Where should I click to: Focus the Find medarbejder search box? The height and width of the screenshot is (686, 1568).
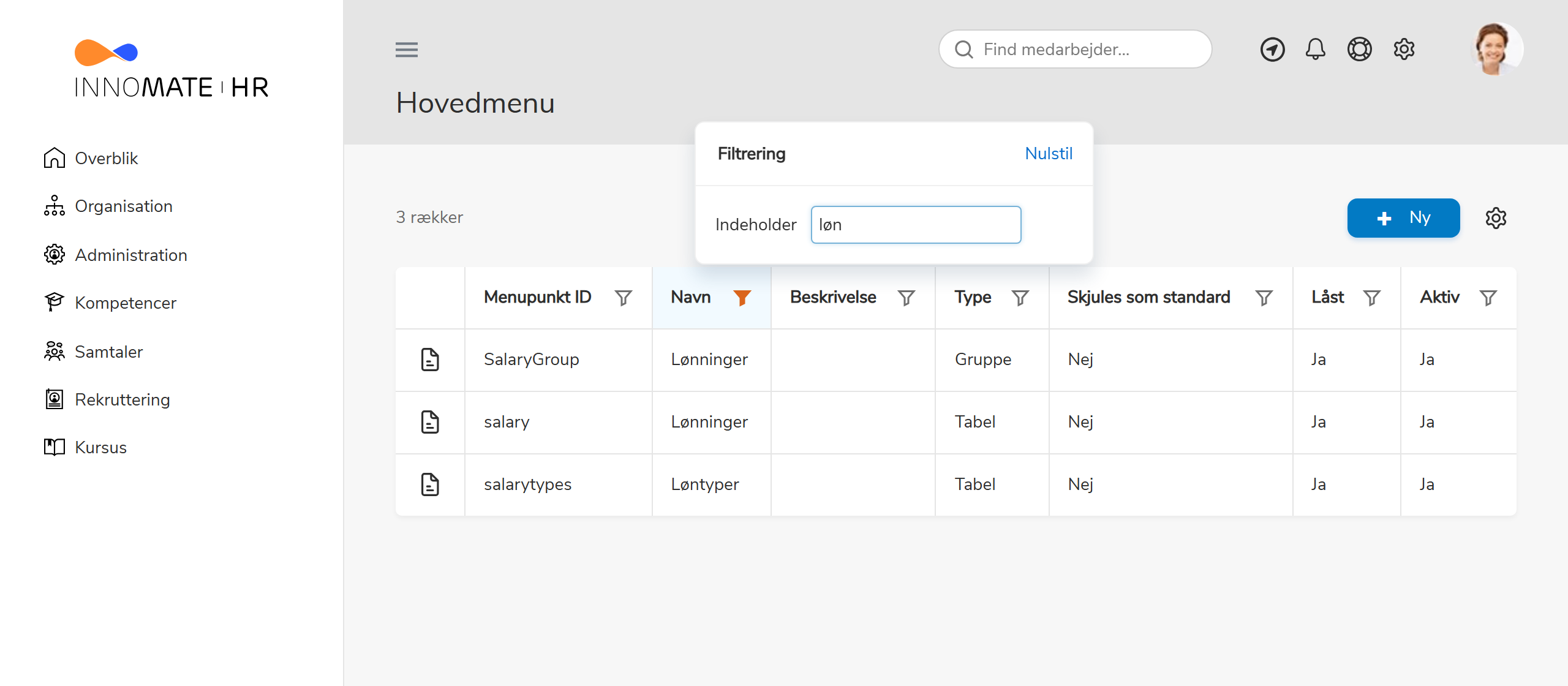point(1075,50)
